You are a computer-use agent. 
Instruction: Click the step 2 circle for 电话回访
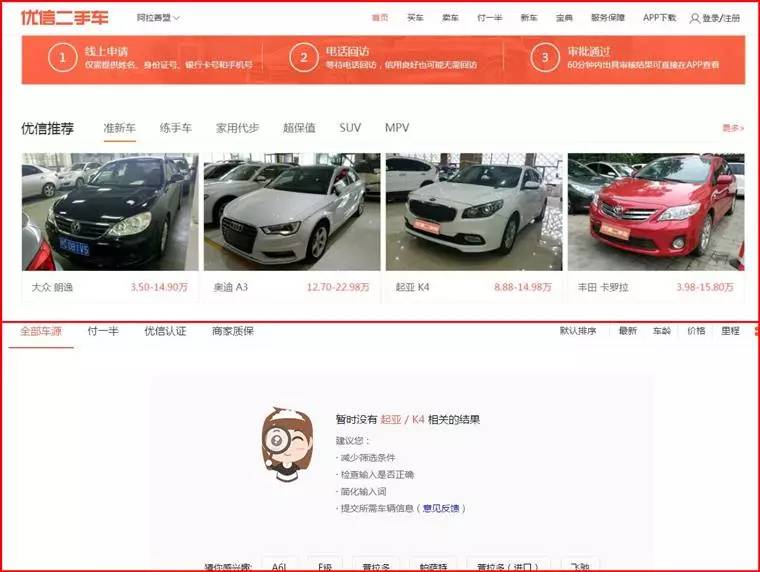coord(303,58)
